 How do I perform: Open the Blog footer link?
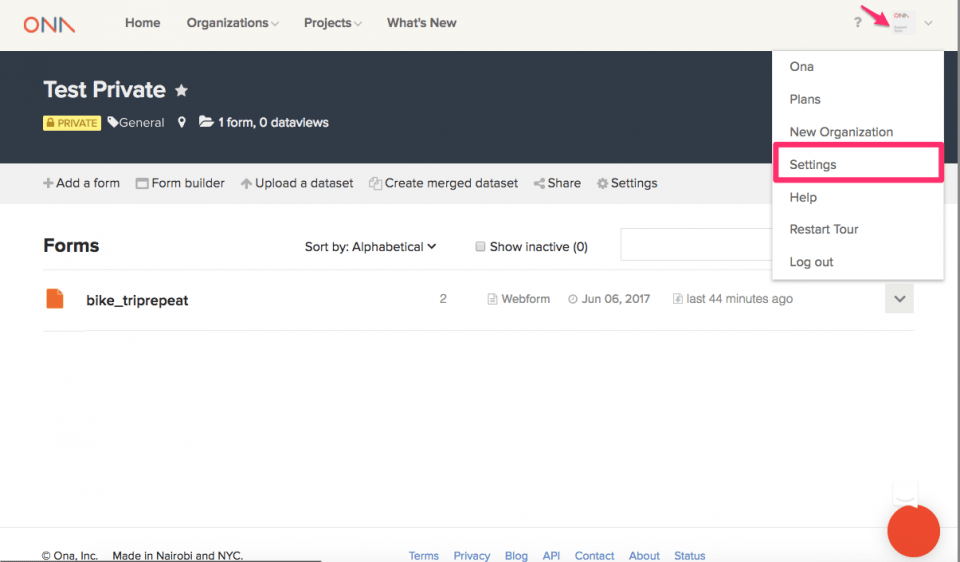[516, 555]
